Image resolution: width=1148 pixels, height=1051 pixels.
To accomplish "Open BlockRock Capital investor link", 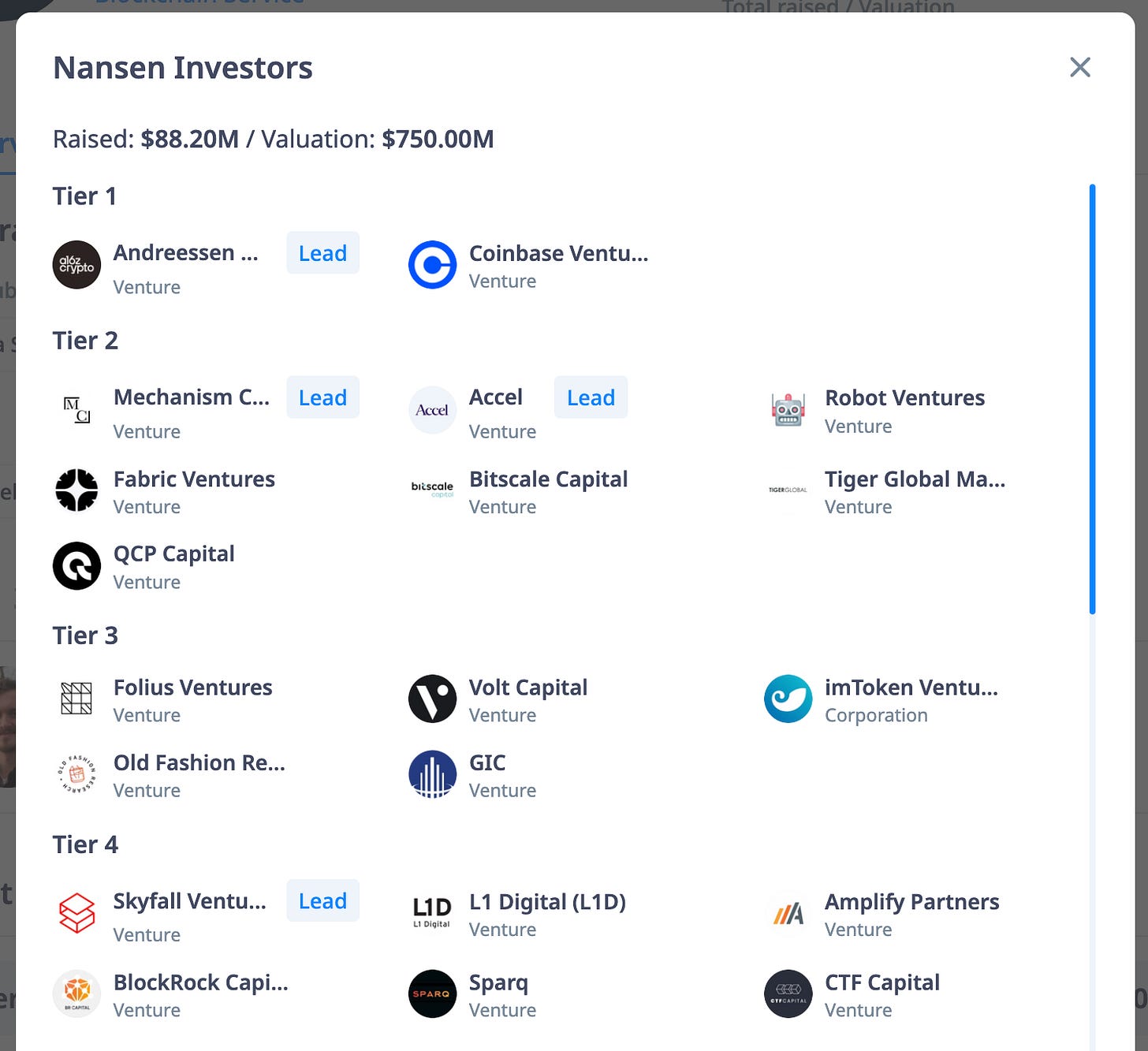I will 200,982.
